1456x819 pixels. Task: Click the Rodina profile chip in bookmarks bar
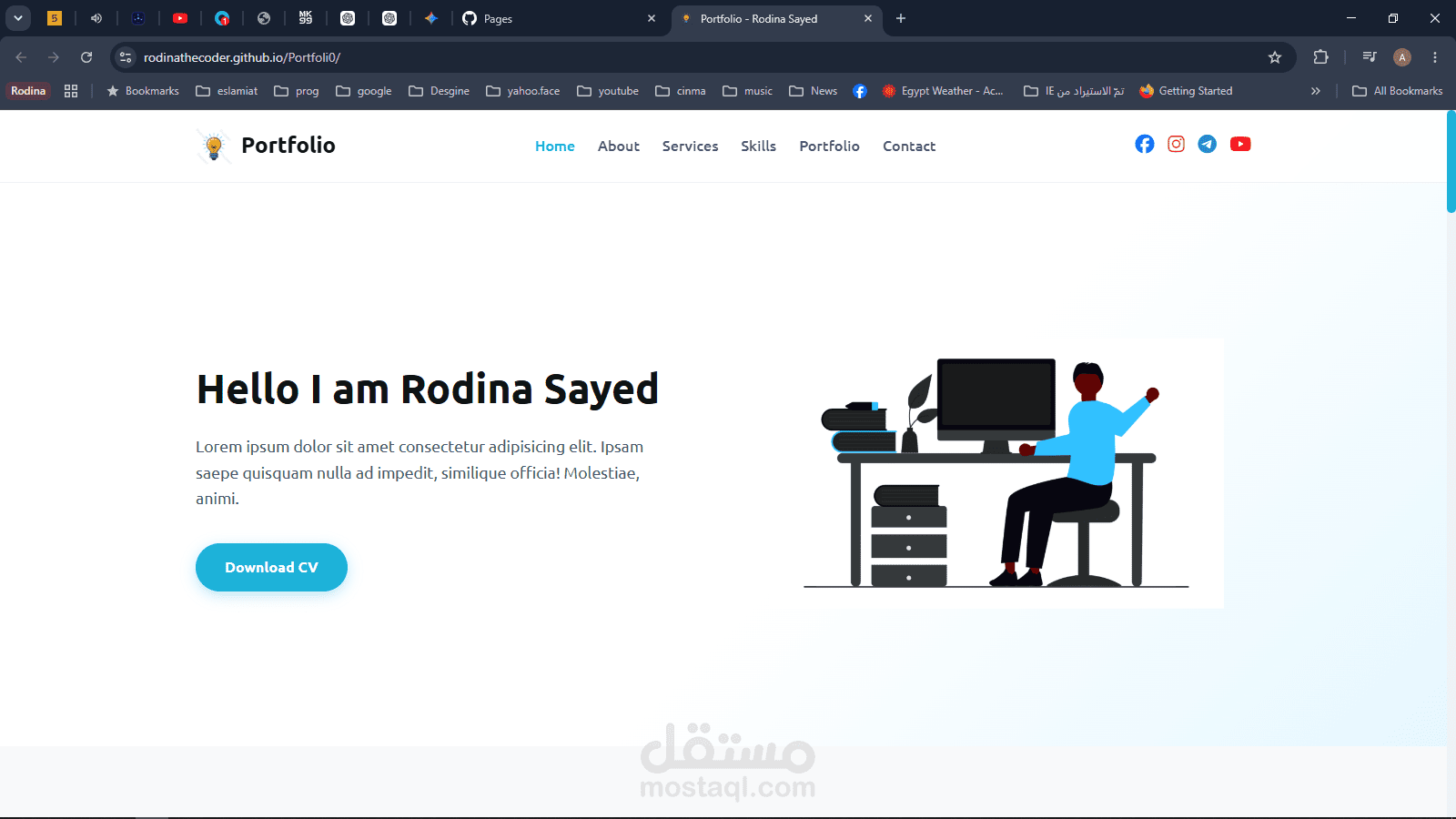coord(28,91)
